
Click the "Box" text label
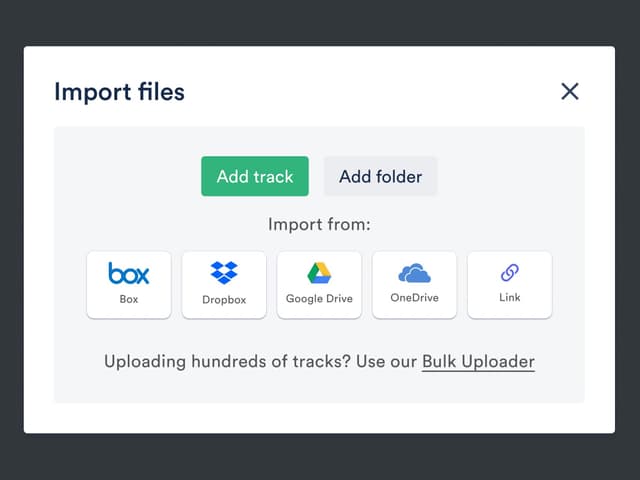[x=129, y=298]
